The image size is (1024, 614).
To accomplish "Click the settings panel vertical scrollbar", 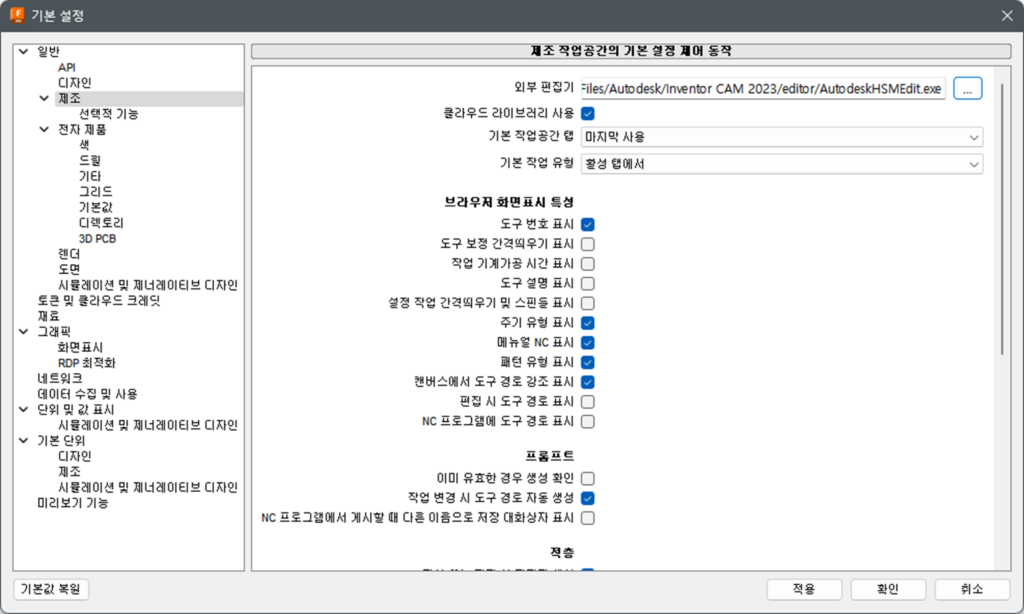I will tap(1002, 219).
